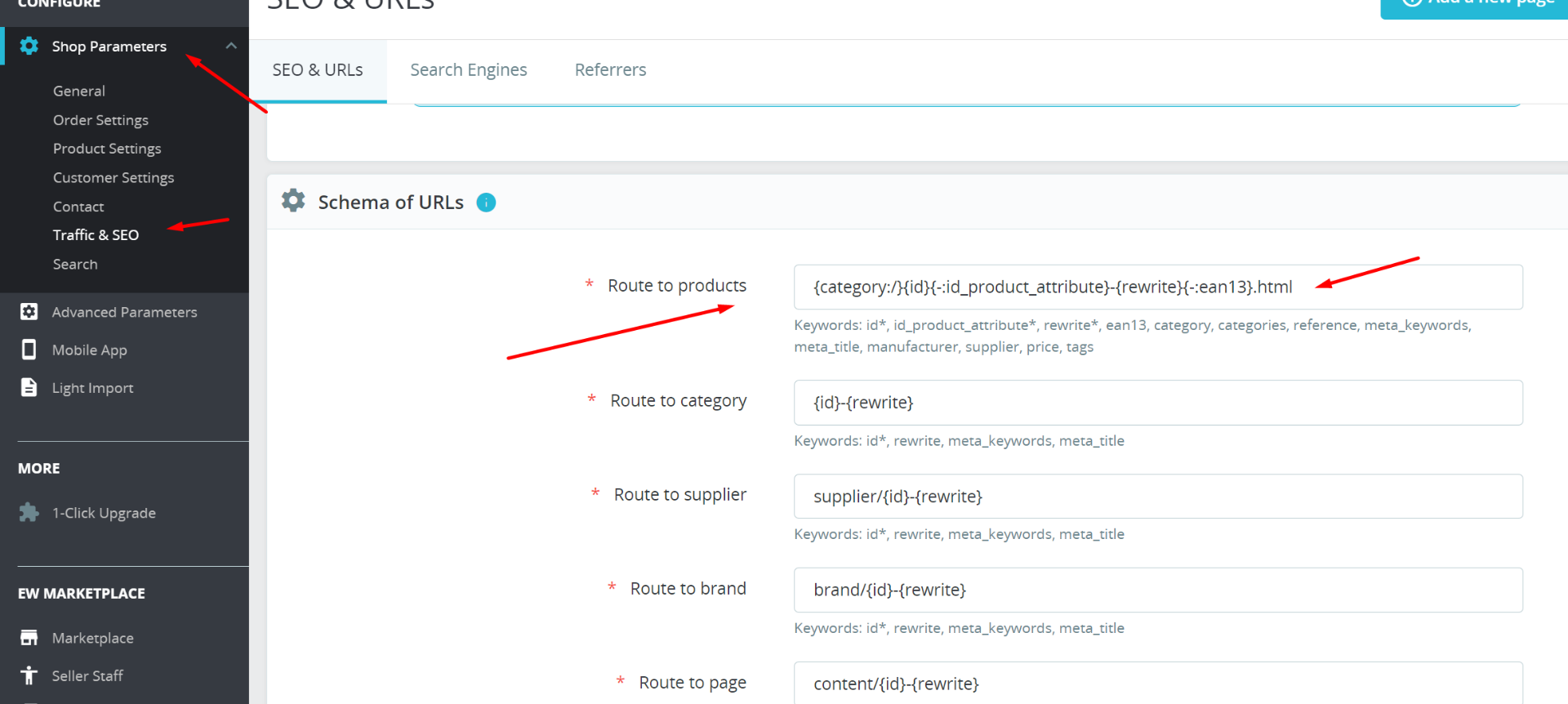Open Order Settings in the sidebar
This screenshot has width=1568, height=704.
(x=100, y=120)
